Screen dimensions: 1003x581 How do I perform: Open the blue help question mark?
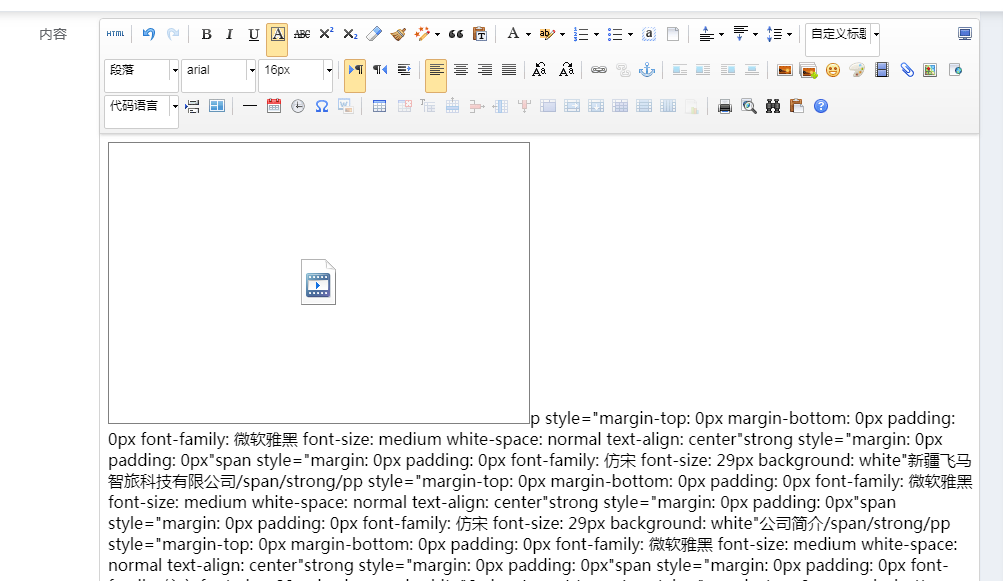[821, 106]
